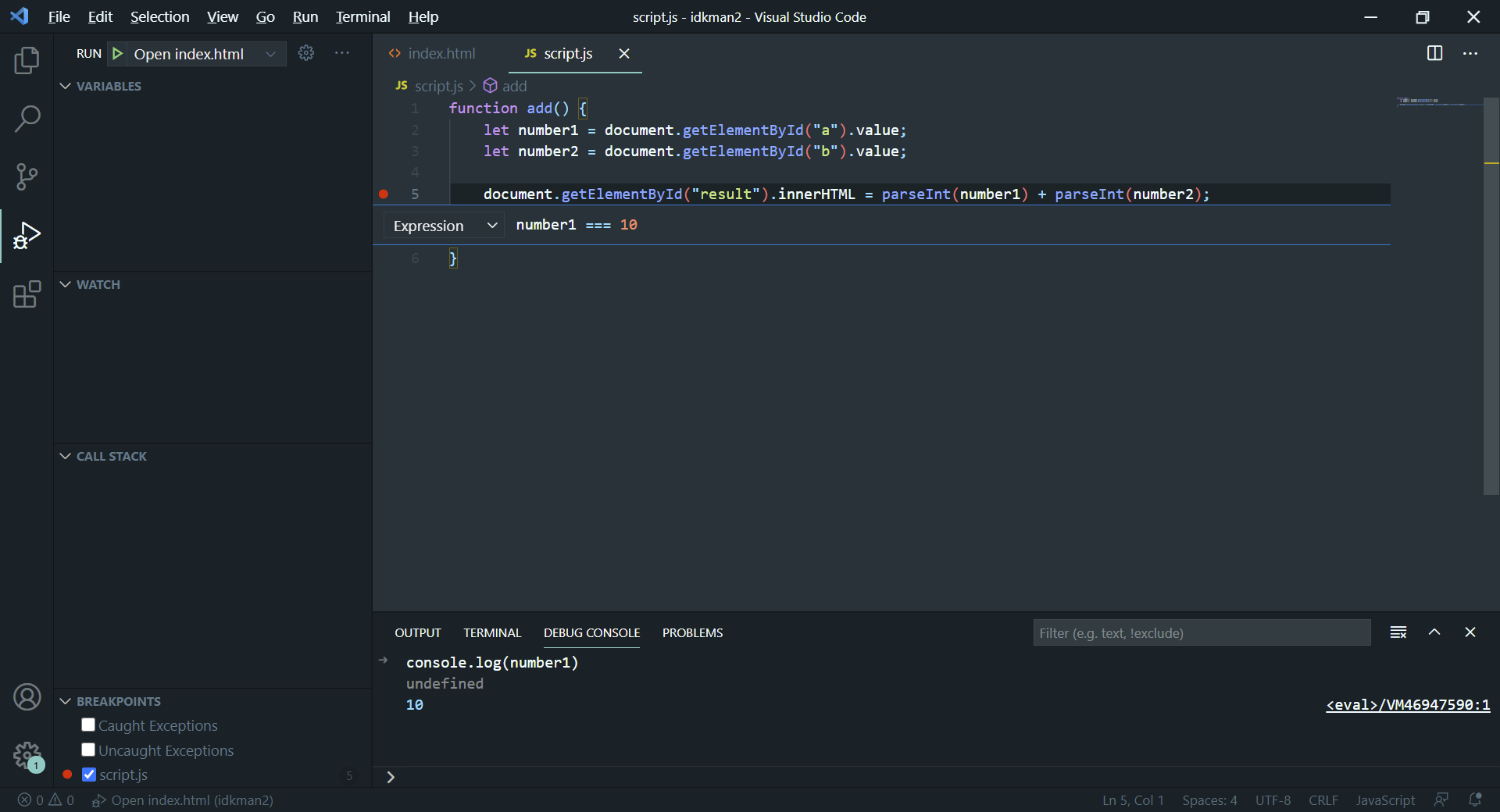The width and height of the screenshot is (1500, 812).
Task: Open the Extensions view
Action: click(x=27, y=294)
